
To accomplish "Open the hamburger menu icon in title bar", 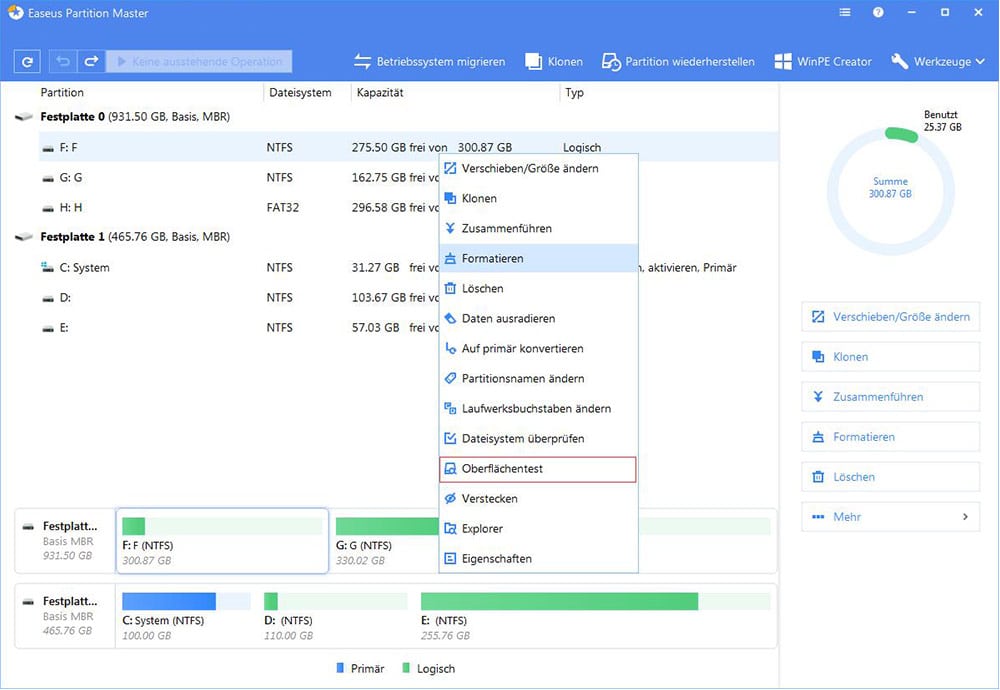I will pyautogui.click(x=845, y=12).
